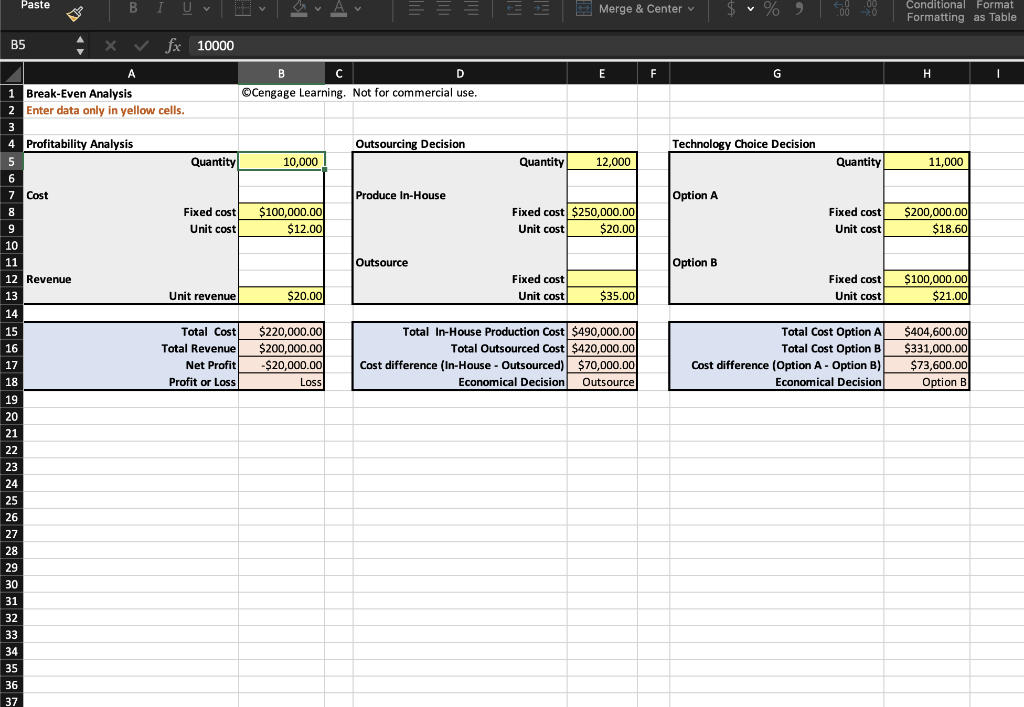The width and height of the screenshot is (1024, 707).
Task: Open the Conditional Formatting menu
Action: pyautogui.click(x=935, y=11)
